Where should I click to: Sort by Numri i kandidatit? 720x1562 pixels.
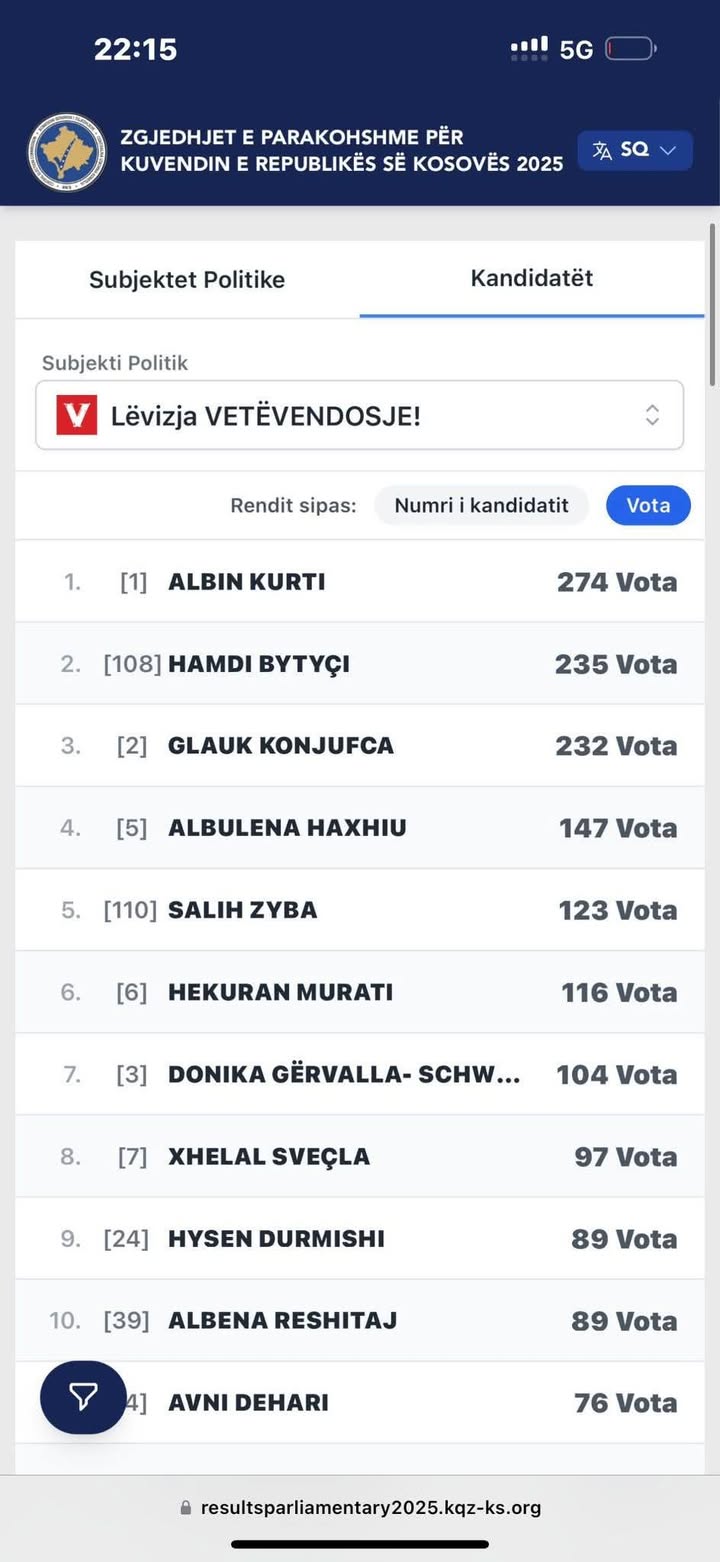[x=481, y=505]
